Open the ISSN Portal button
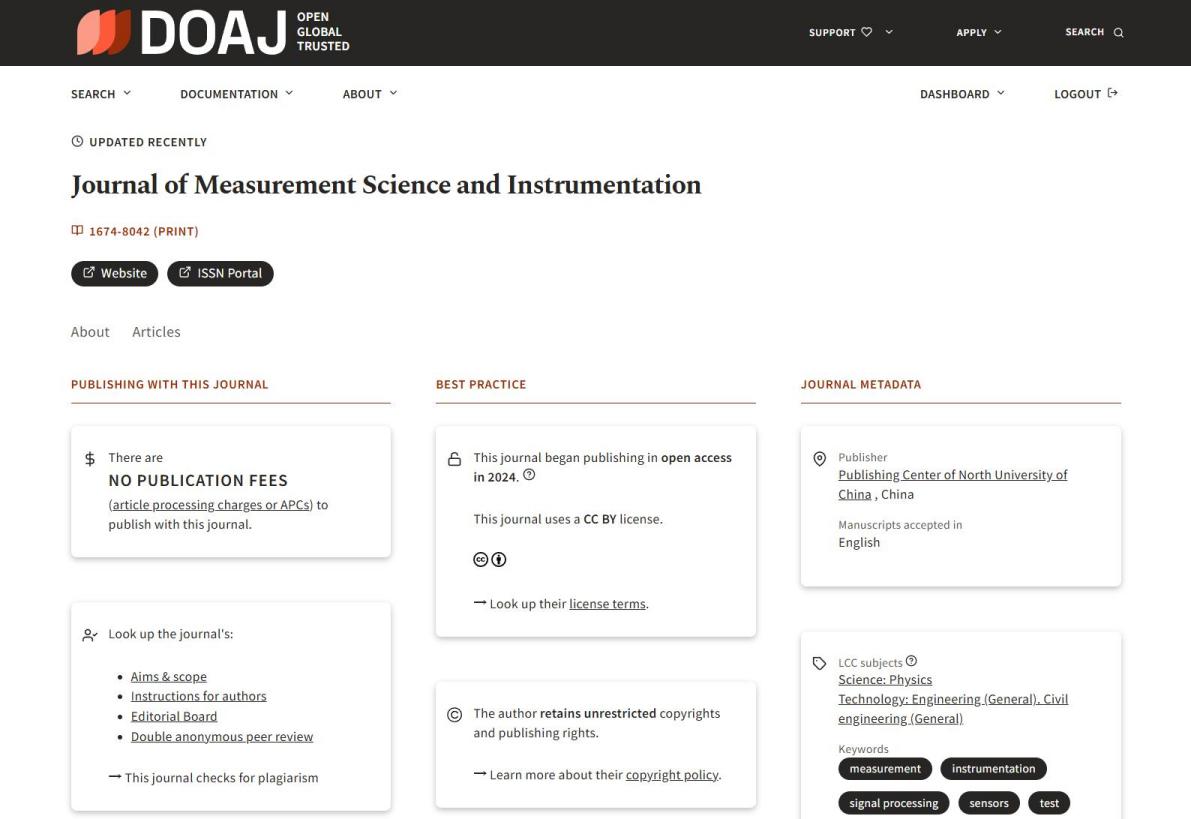Viewport: 1191px width, 819px height. [x=220, y=273]
